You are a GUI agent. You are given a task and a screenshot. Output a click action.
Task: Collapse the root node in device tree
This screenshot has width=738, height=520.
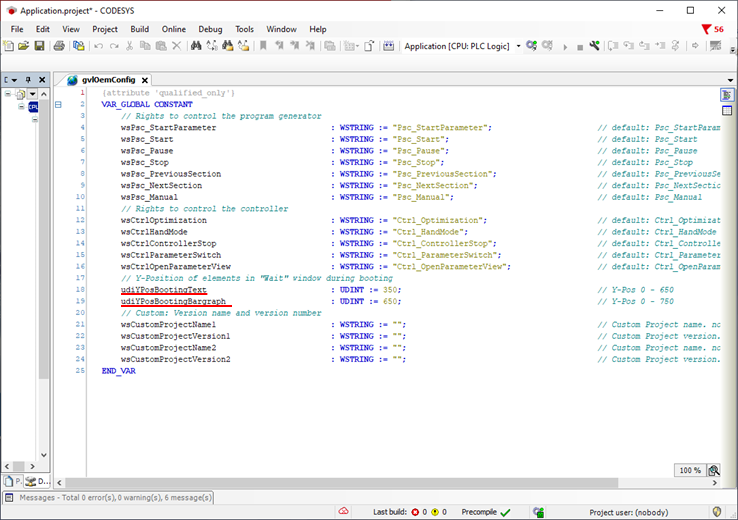tap(7, 94)
